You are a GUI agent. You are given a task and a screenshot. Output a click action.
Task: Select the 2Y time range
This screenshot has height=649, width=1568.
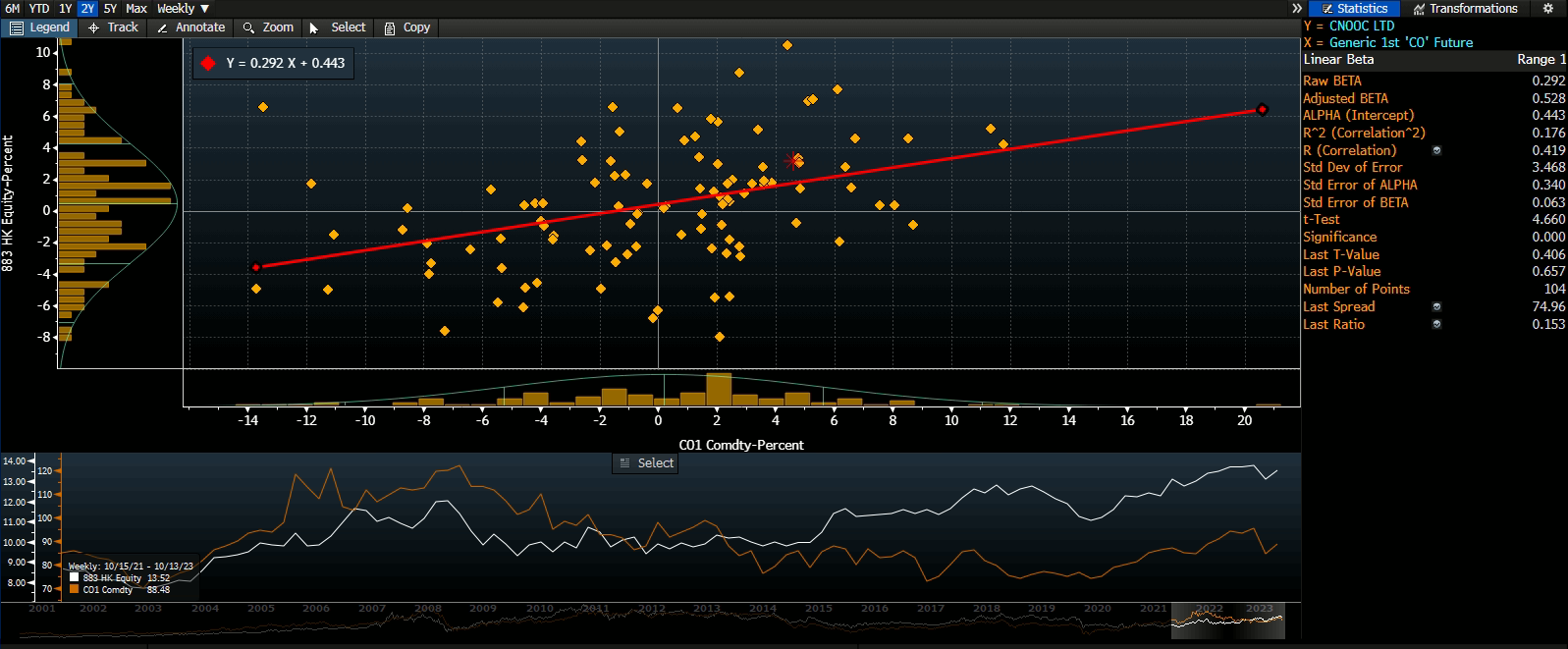87,8
